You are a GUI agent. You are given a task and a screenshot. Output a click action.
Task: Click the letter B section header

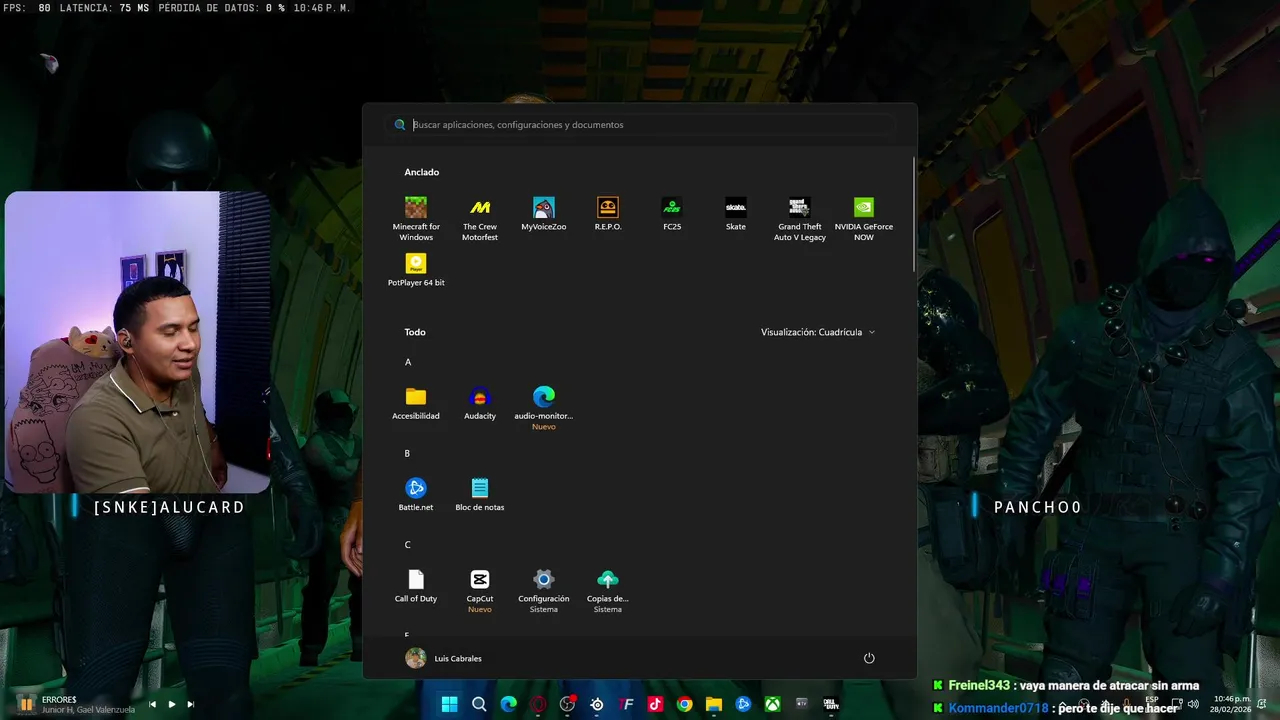tap(407, 453)
